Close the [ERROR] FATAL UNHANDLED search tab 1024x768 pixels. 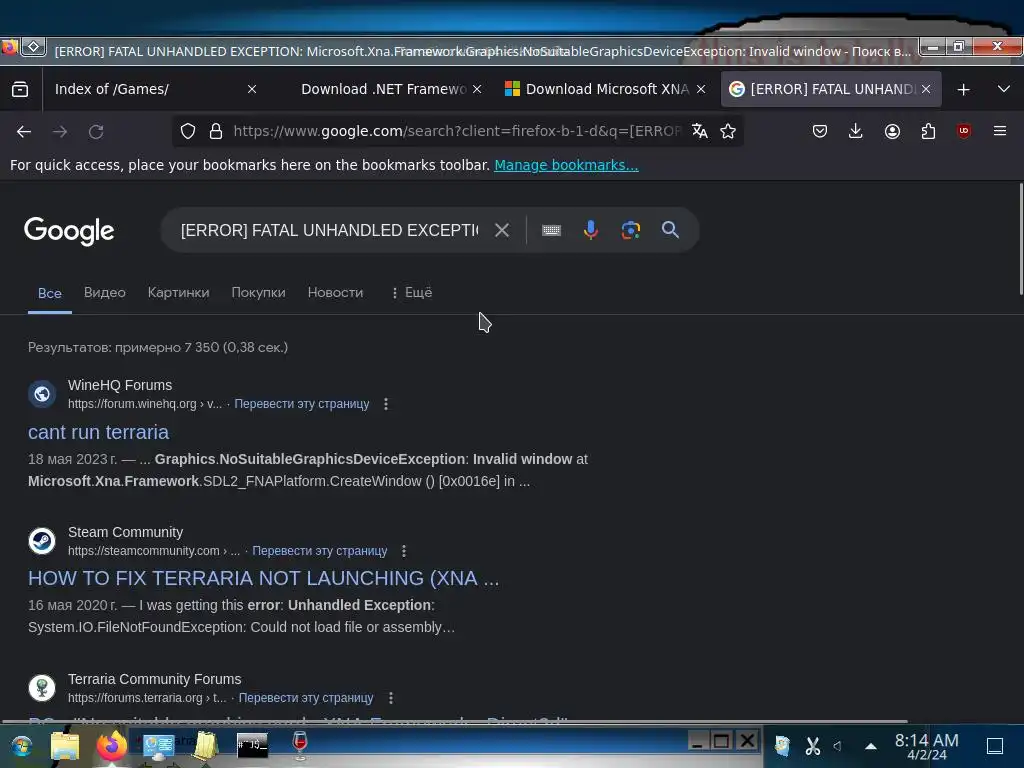pos(926,89)
